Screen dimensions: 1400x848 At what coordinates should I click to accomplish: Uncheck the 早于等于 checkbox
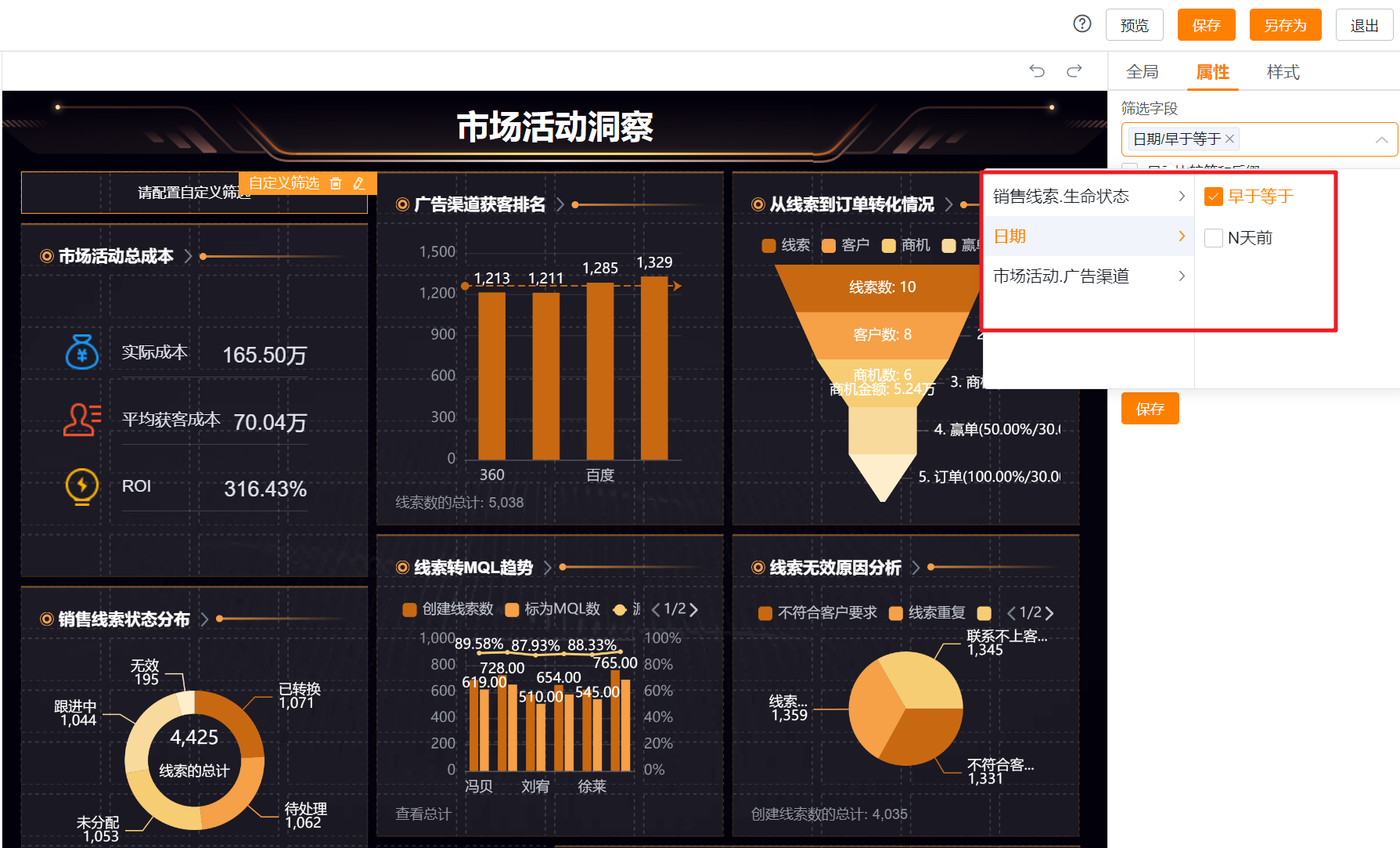(x=1214, y=197)
